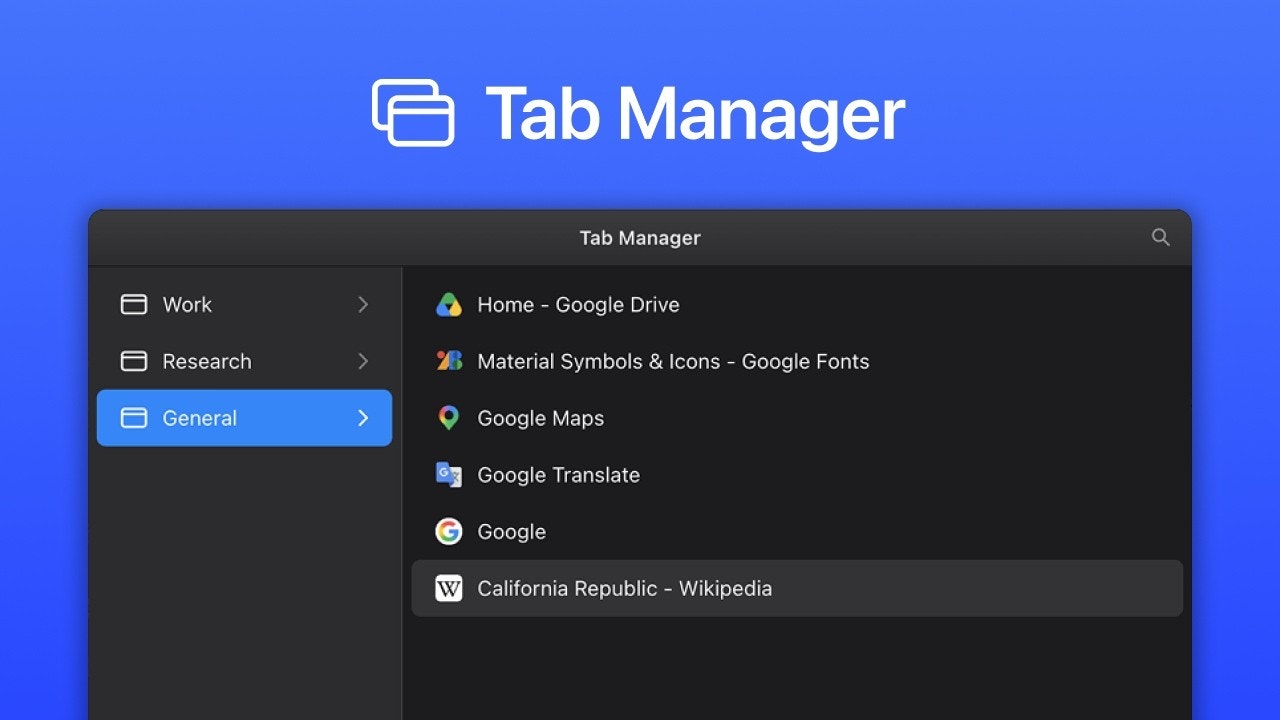Click the Google Maps pin favicon
This screenshot has height=720, width=1280.
coord(449,418)
